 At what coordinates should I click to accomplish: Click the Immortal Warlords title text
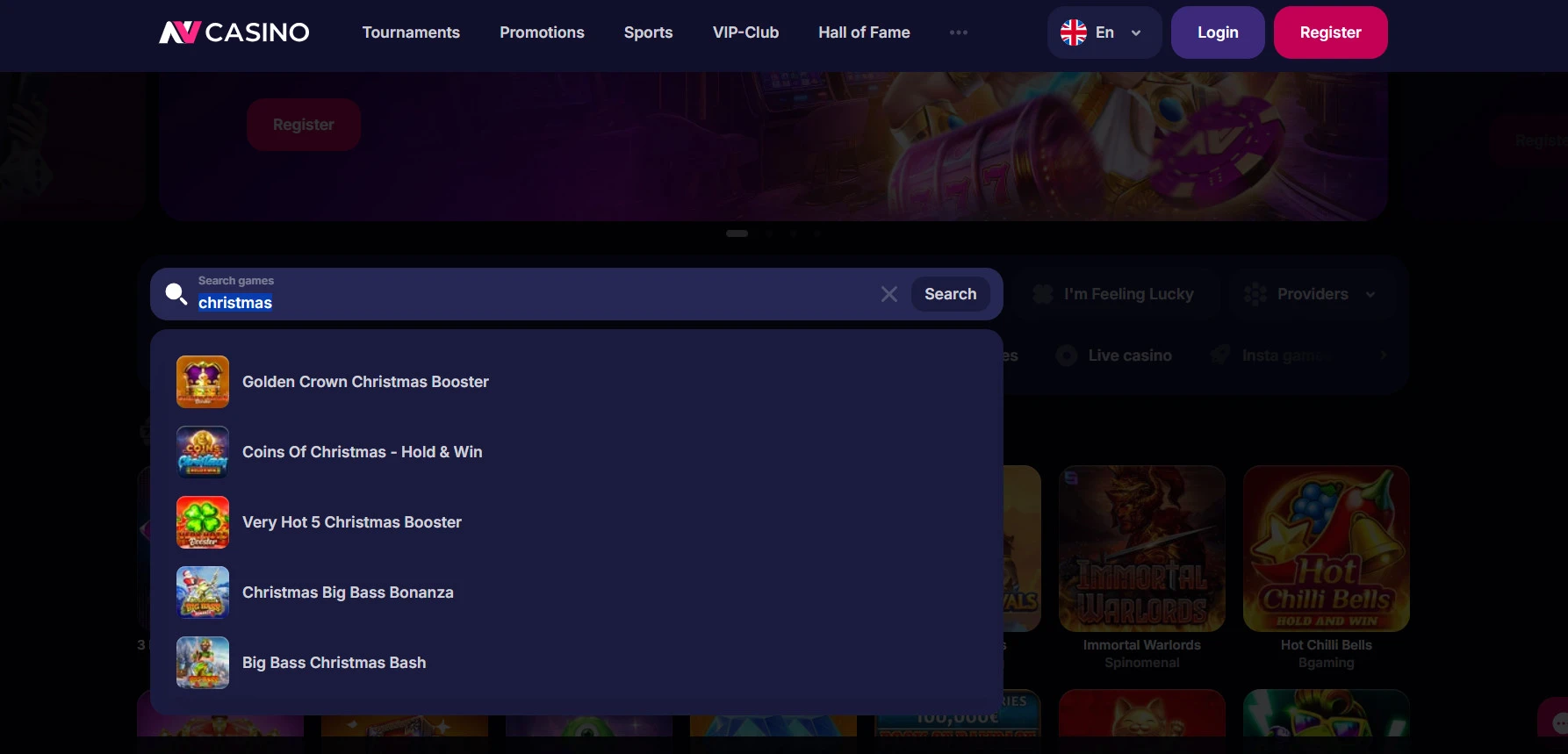[1142, 645]
